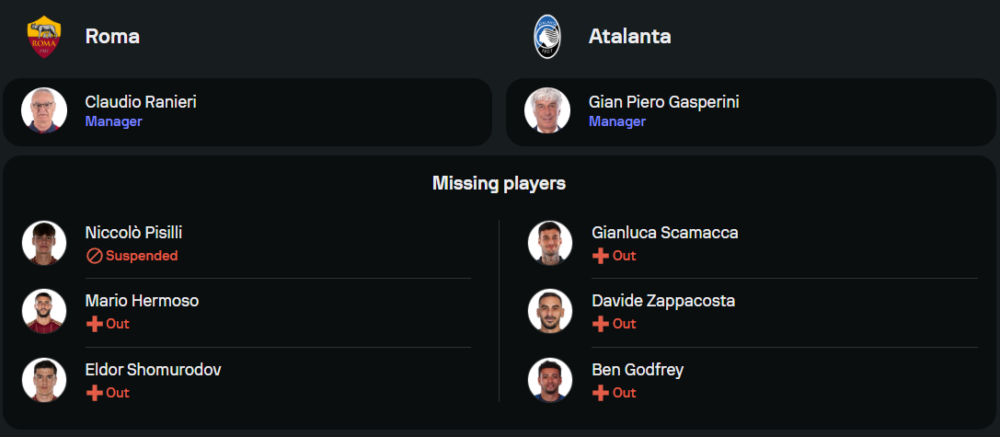The width and height of the screenshot is (1000, 437).
Task: View Gian Piero Gasperini's manager profile
Action: tap(664, 102)
